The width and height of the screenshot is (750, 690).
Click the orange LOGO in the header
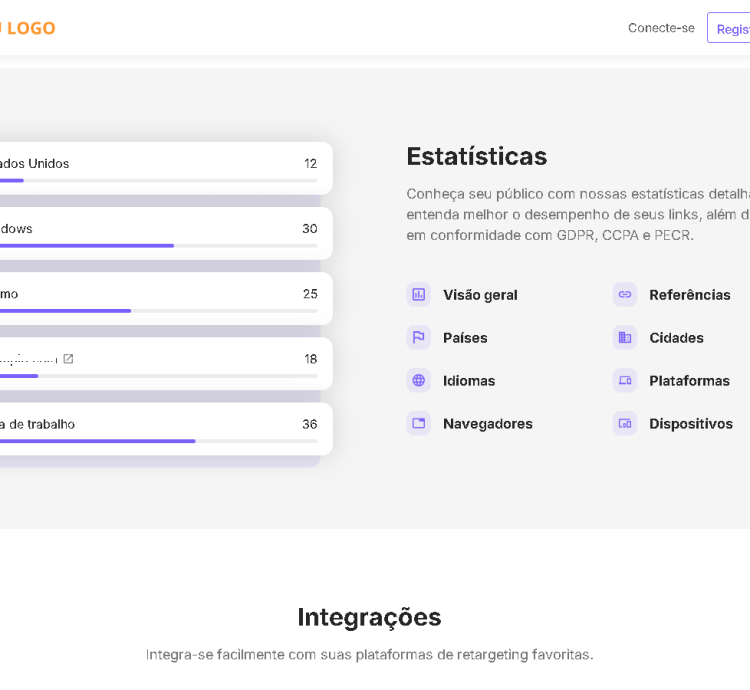pyautogui.click(x=28, y=28)
